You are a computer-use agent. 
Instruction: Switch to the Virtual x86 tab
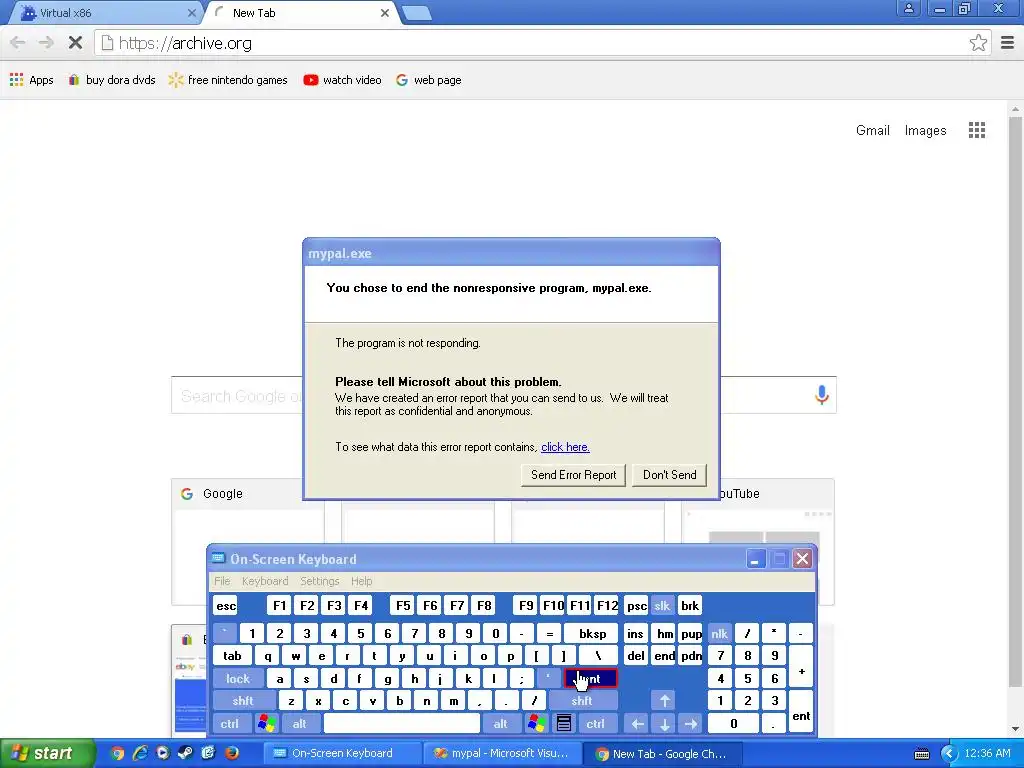[104, 12]
